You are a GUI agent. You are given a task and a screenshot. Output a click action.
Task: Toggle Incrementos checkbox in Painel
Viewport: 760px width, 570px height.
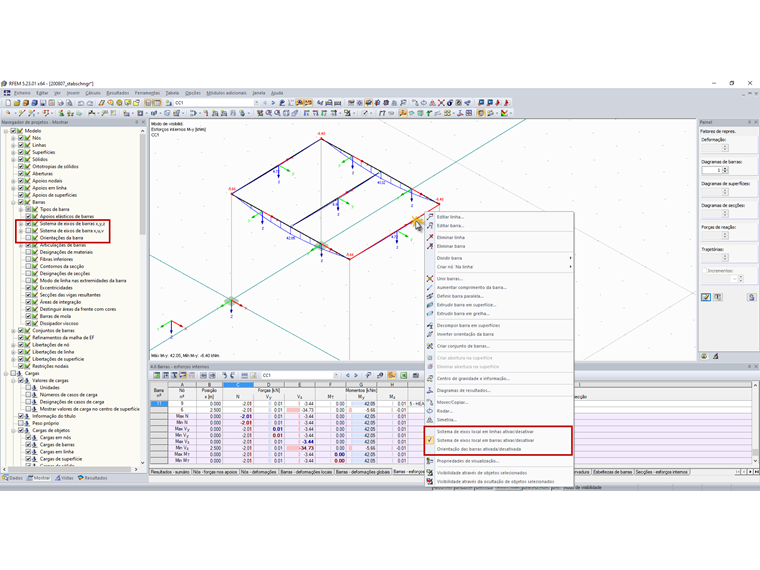point(704,271)
